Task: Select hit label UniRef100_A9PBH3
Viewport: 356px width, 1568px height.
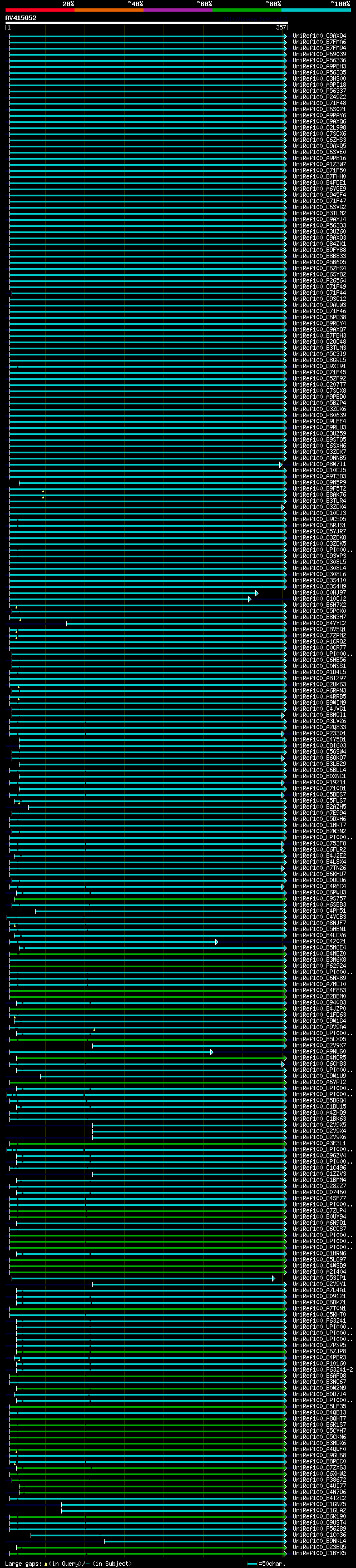Action: coord(319,66)
